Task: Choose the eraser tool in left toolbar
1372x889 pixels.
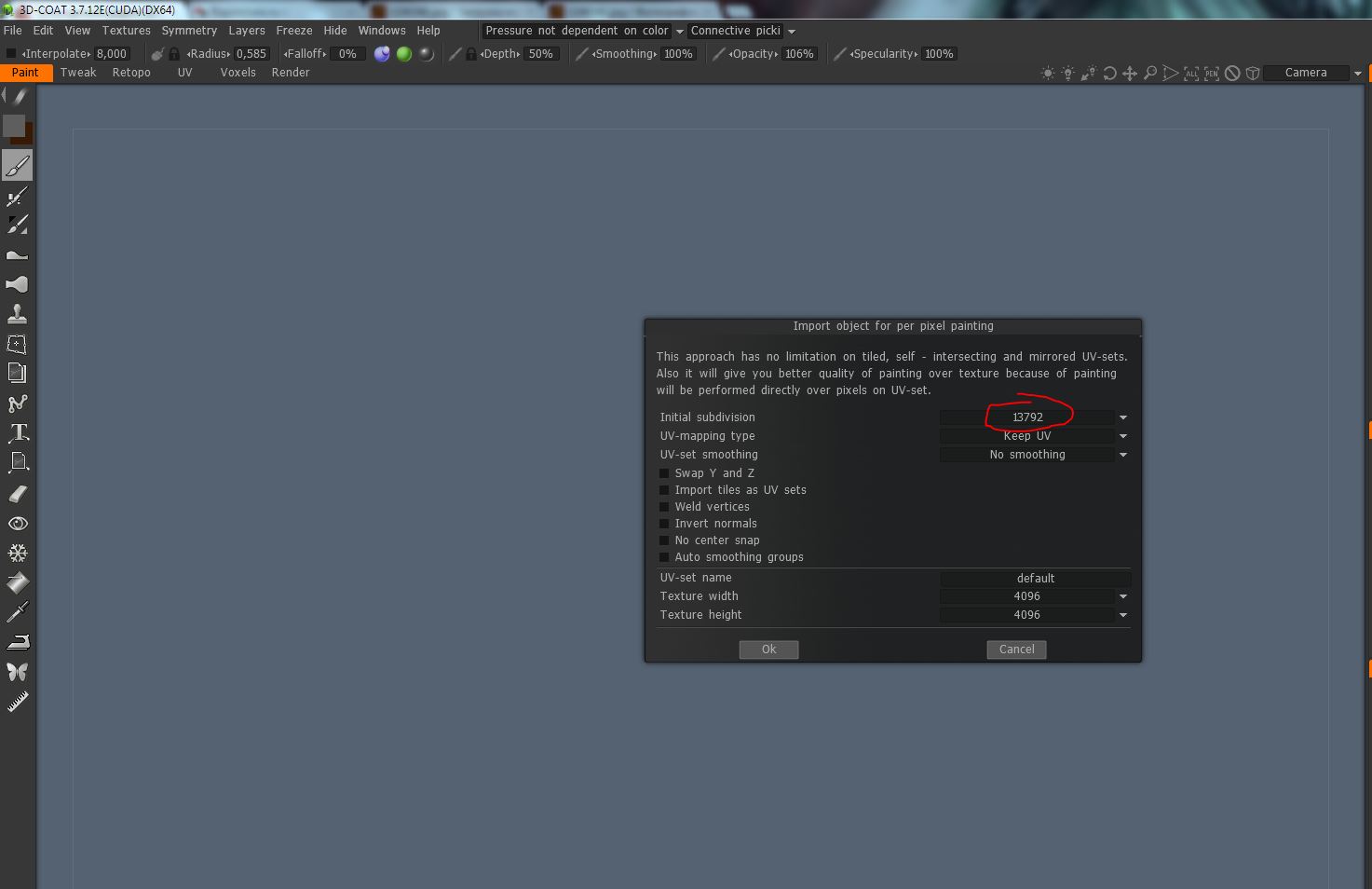Action: [x=18, y=494]
